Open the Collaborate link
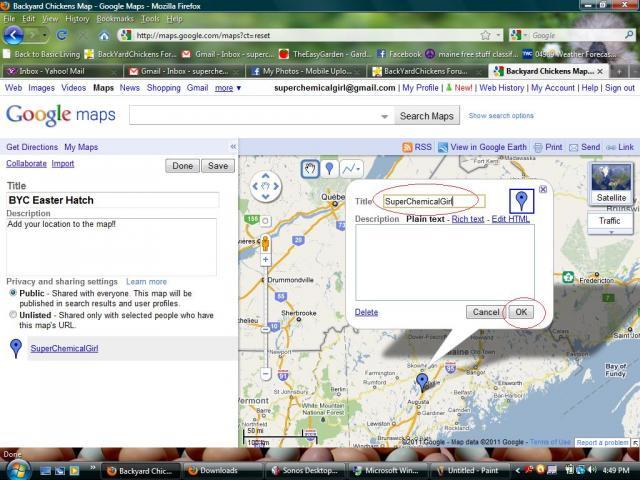The height and width of the screenshot is (480, 640). coord(26,164)
